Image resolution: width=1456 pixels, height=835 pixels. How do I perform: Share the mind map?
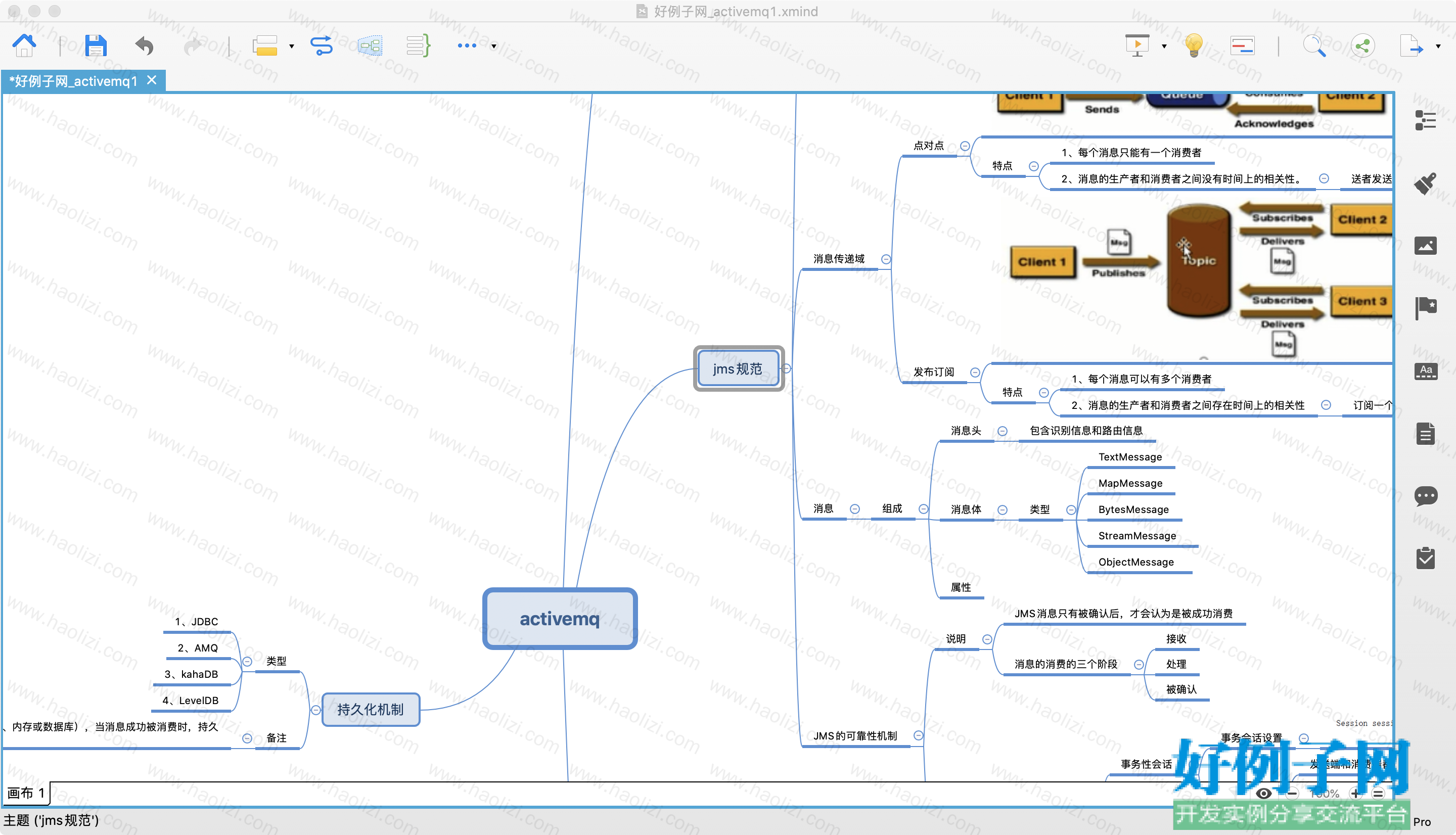tap(1362, 45)
